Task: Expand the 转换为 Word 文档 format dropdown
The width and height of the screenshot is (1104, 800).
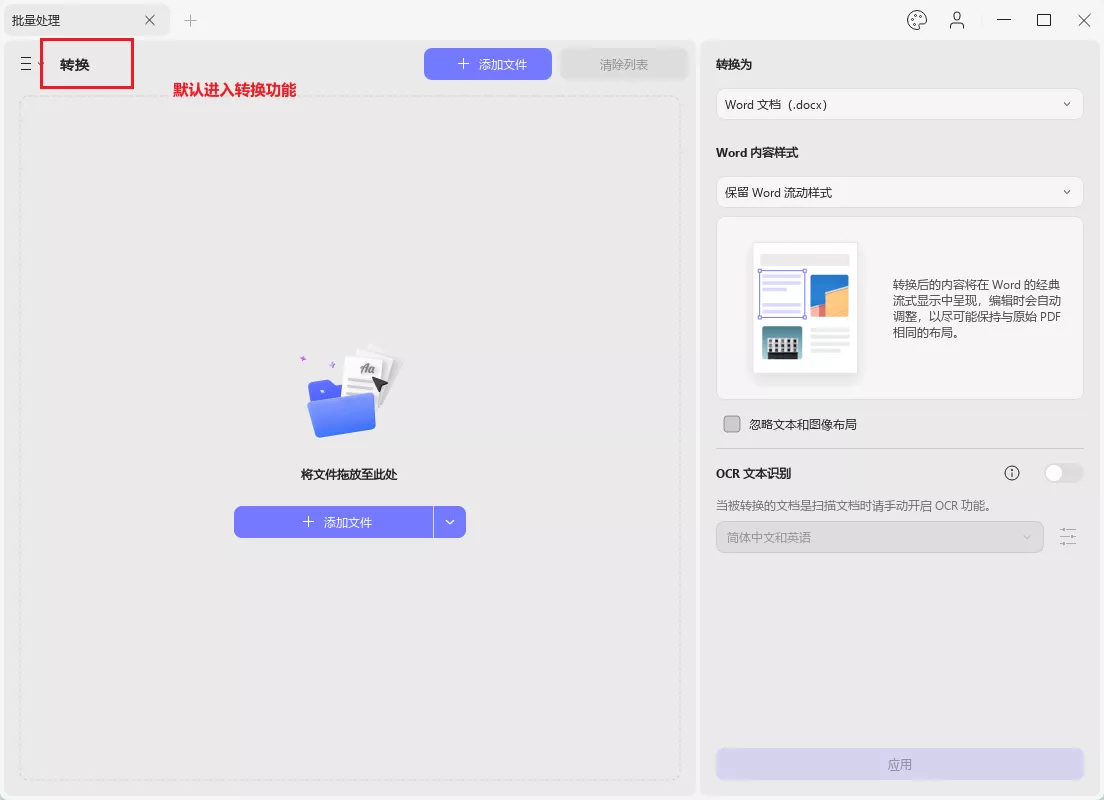Action: [899, 104]
